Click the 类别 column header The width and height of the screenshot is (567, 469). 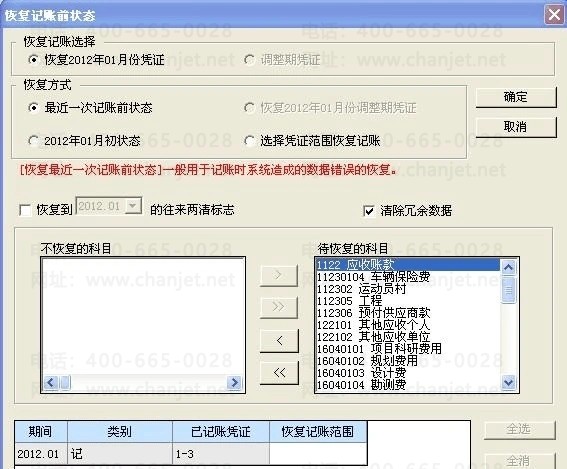pos(120,431)
